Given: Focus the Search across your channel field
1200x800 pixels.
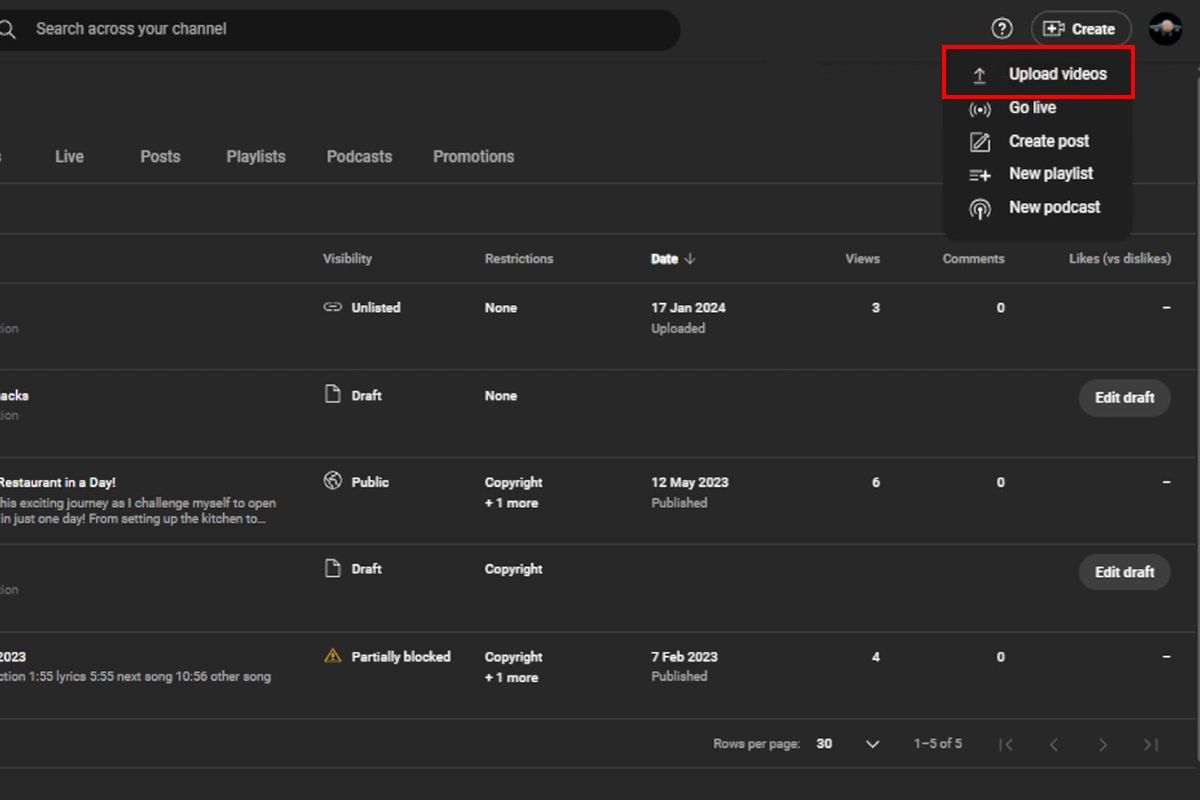Looking at the screenshot, I should point(340,29).
